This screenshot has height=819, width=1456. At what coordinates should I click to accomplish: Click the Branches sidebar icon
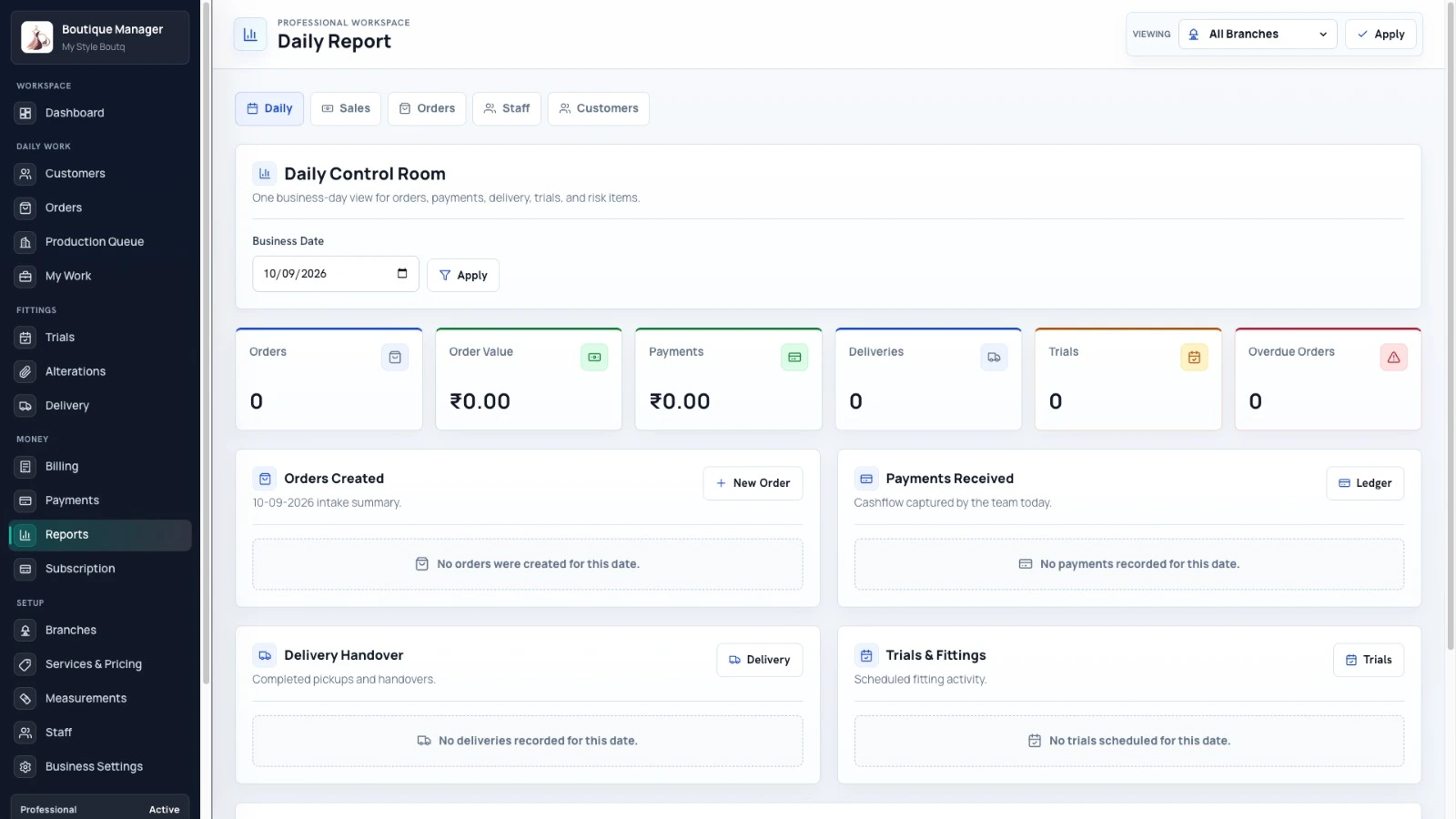click(x=25, y=631)
